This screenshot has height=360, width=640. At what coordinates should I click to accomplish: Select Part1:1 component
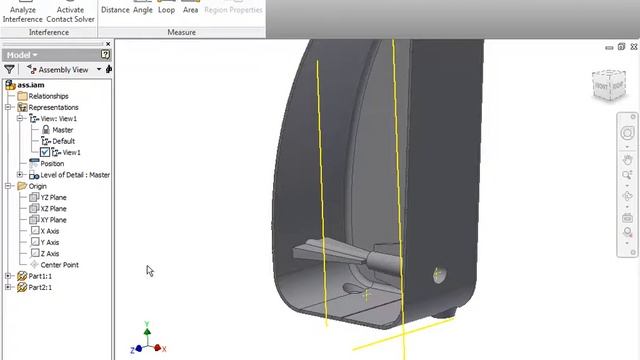pyautogui.click(x=40, y=276)
